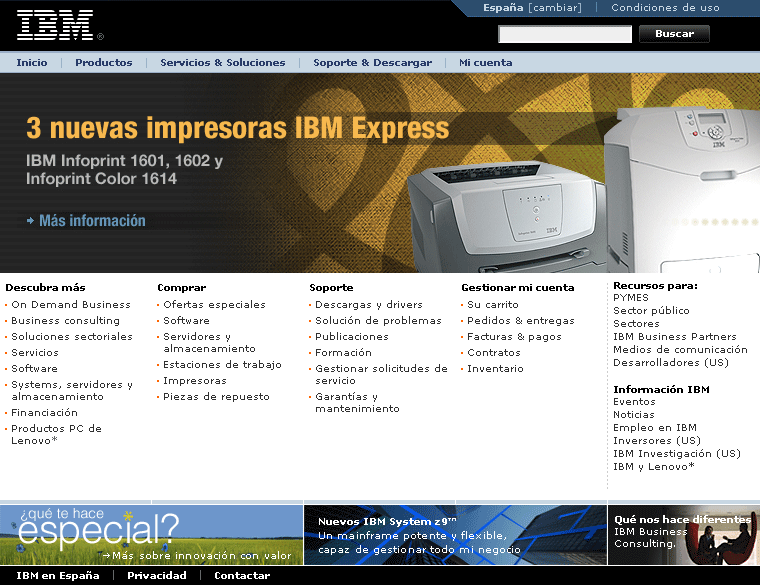
Task: Open Servicios under Descubra más
Action: [35, 352]
